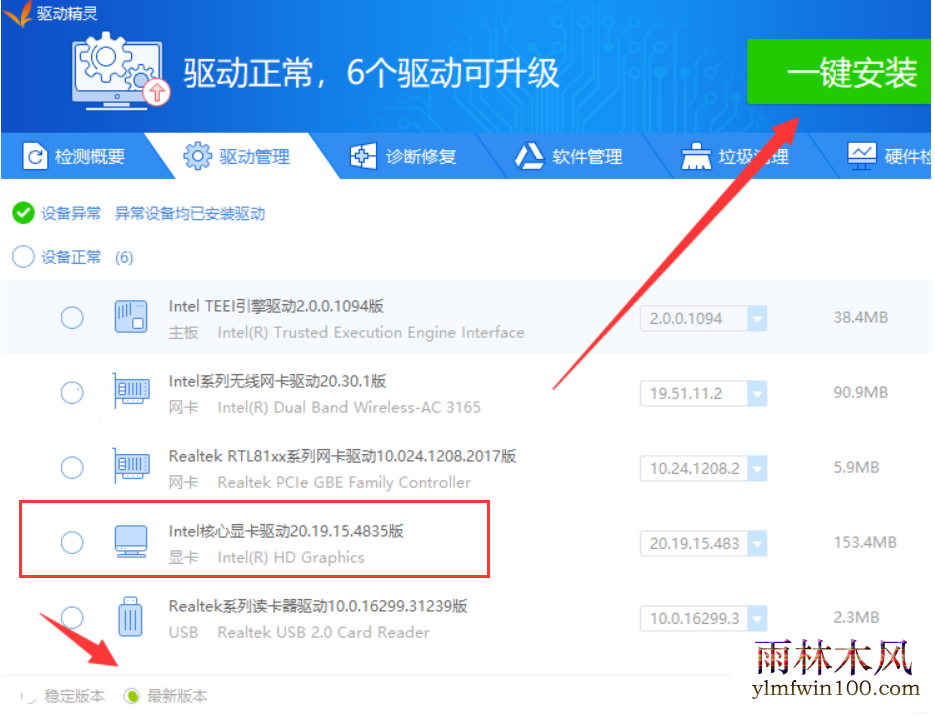The height and width of the screenshot is (717, 935).
Task: Click the driver upgrade monitor icon
Action: [x=121, y=73]
